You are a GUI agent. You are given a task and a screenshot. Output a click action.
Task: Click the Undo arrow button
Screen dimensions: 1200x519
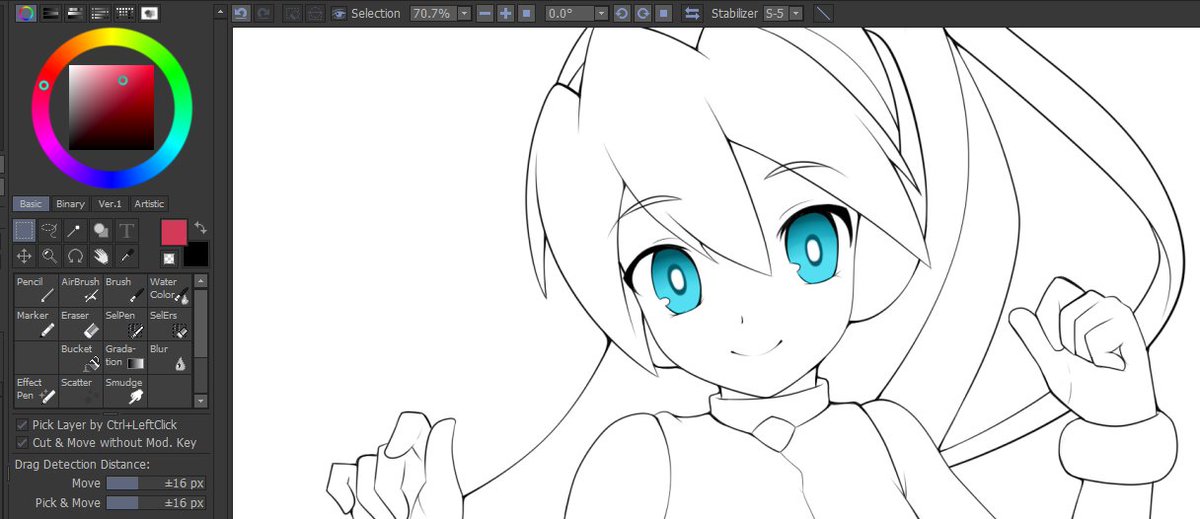point(241,13)
